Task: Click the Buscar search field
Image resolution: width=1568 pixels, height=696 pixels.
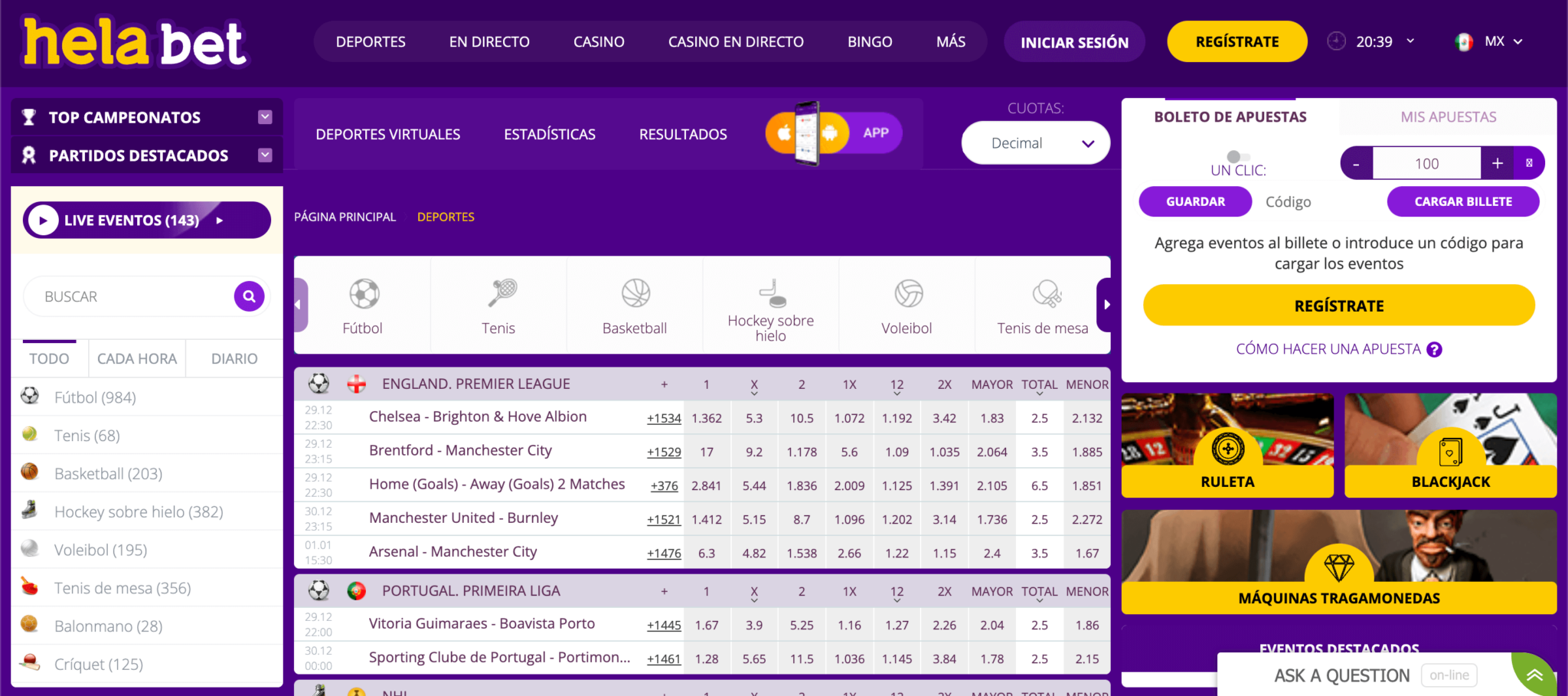Action: pyautogui.click(x=129, y=296)
